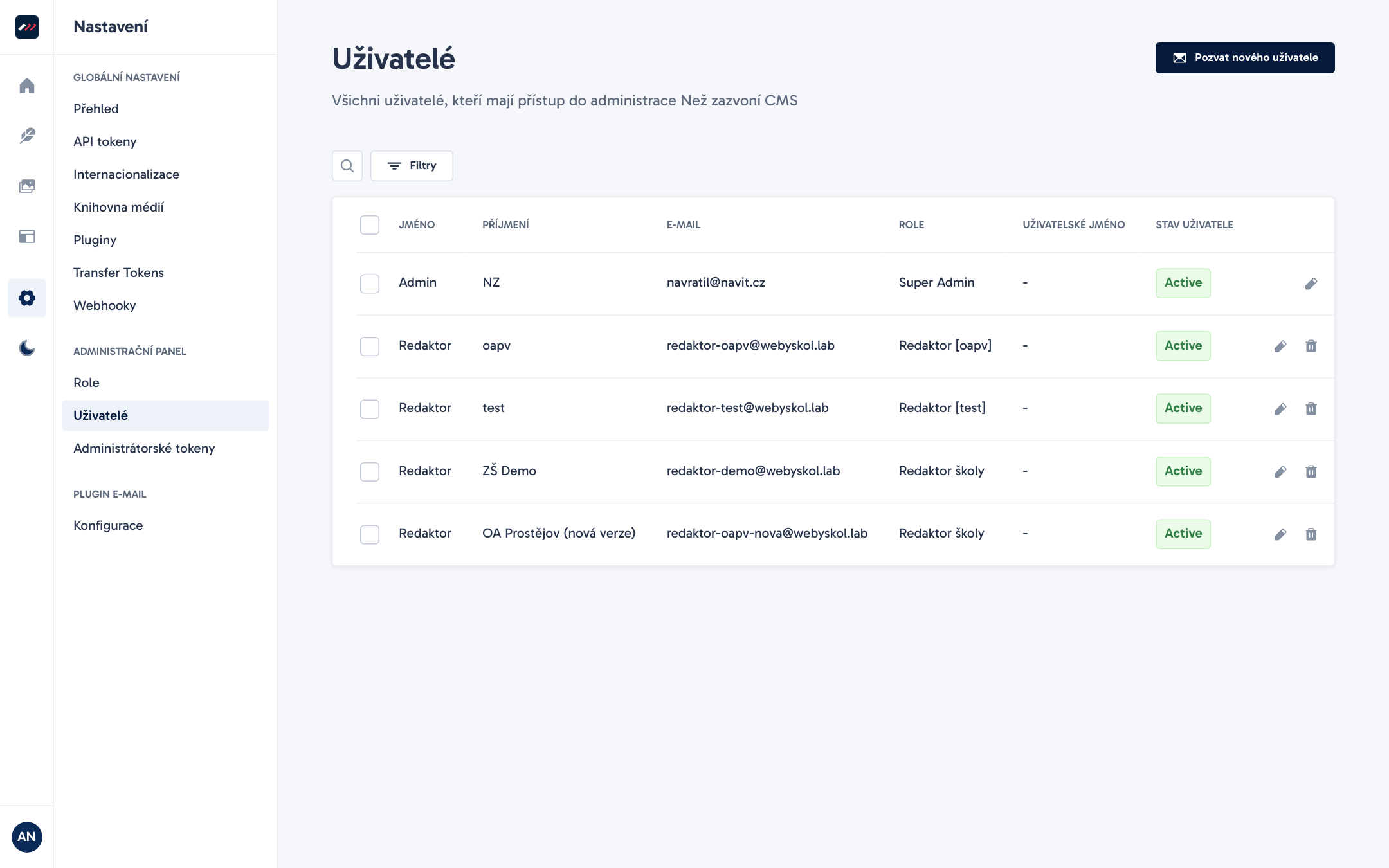Open Konfigurace e-mail plugin item
The width and height of the screenshot is (1389, 868).
(165, 525)
